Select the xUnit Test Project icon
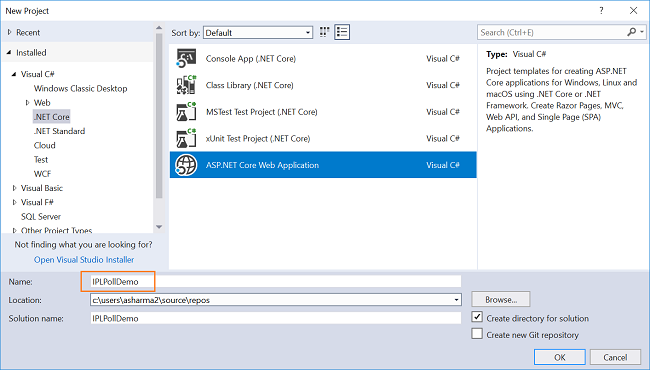The image size is (650, 370). point(186,138)
